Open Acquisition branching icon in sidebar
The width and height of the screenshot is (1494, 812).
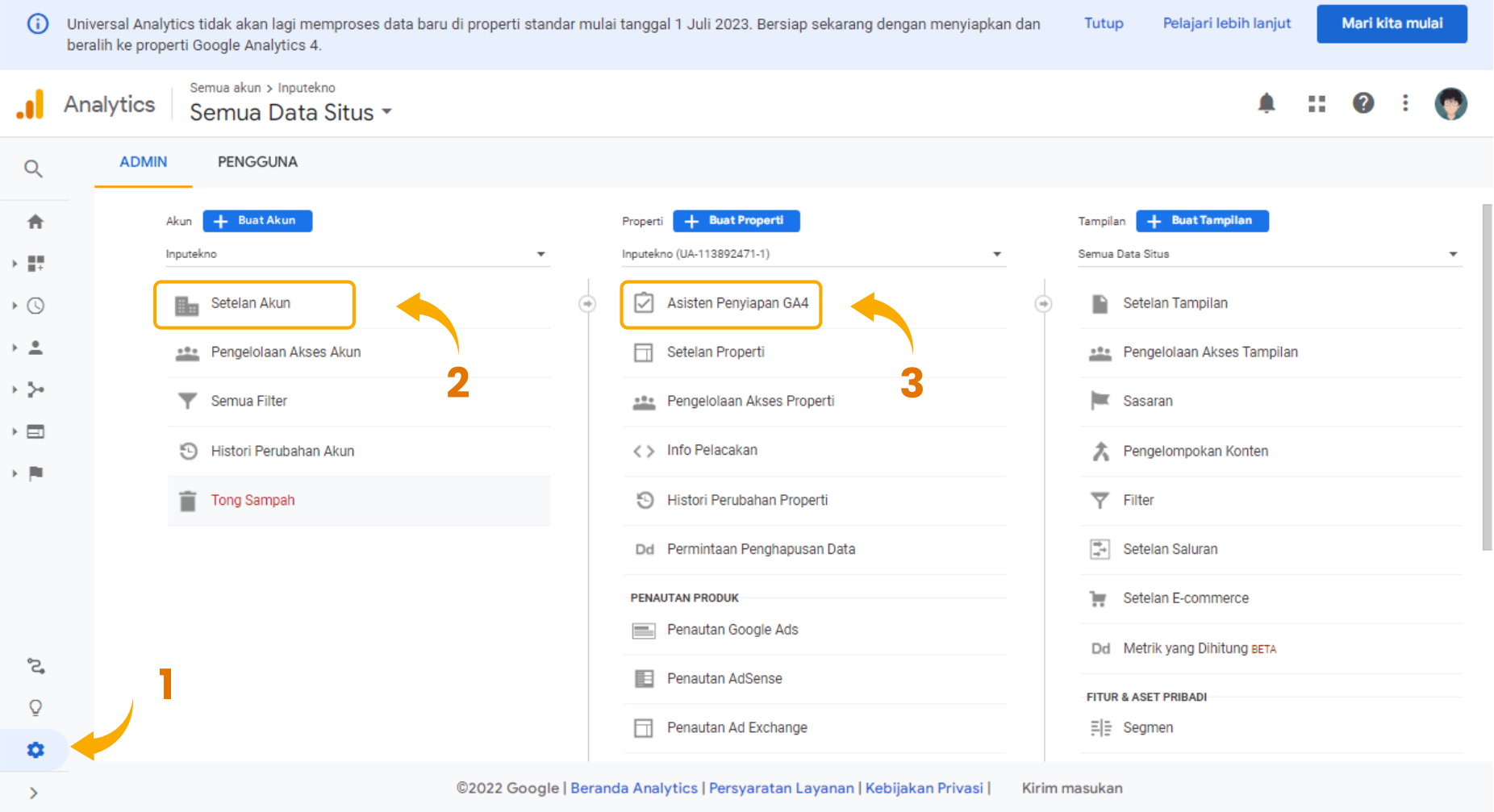click(35, 389)
